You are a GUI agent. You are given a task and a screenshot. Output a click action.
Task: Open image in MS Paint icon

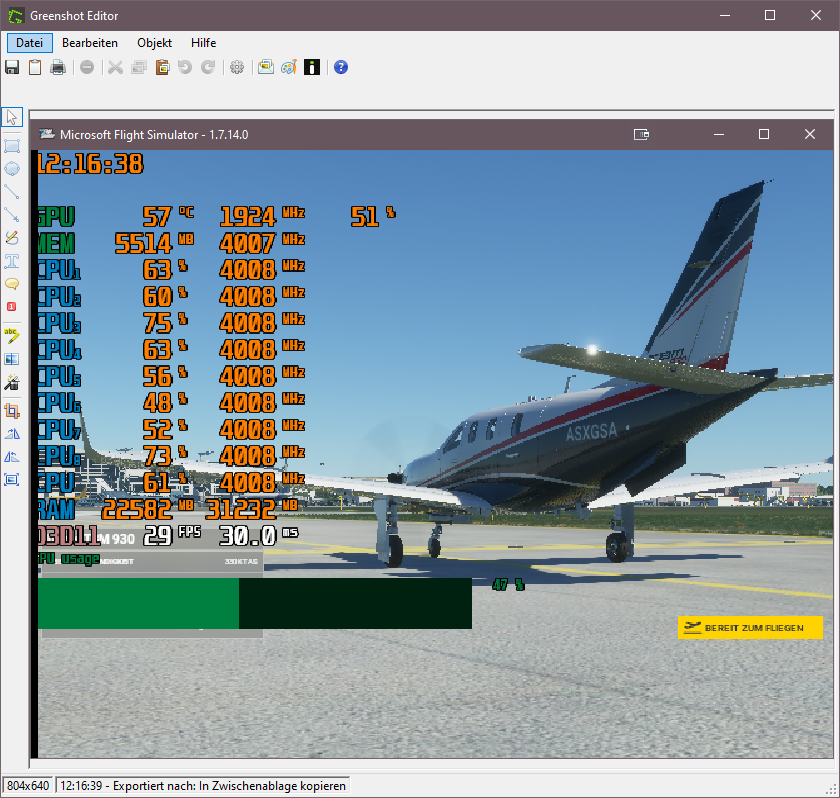tap(289, 67)
